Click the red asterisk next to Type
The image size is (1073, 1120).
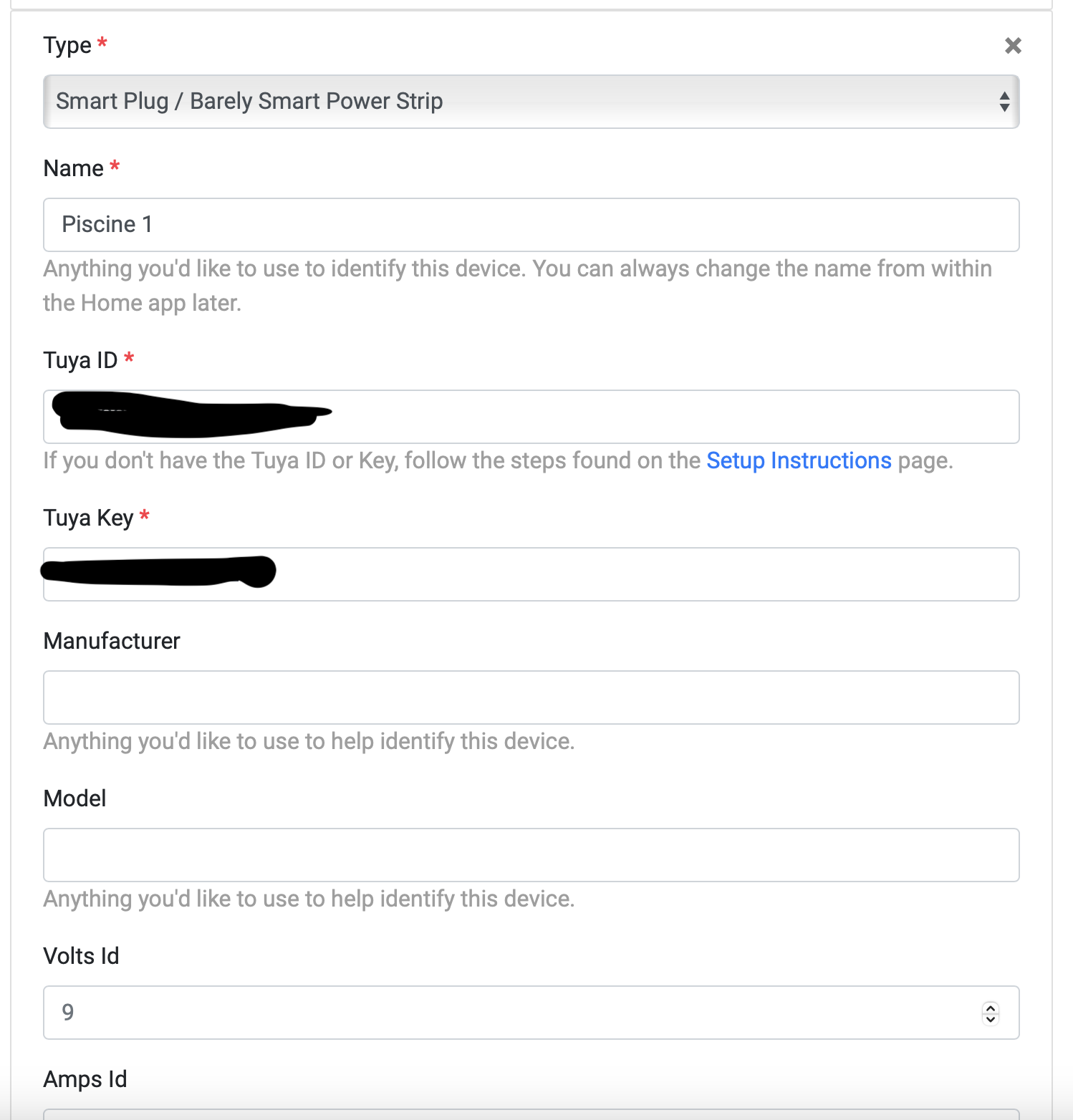pyautogui.click(x=102, y=40)
